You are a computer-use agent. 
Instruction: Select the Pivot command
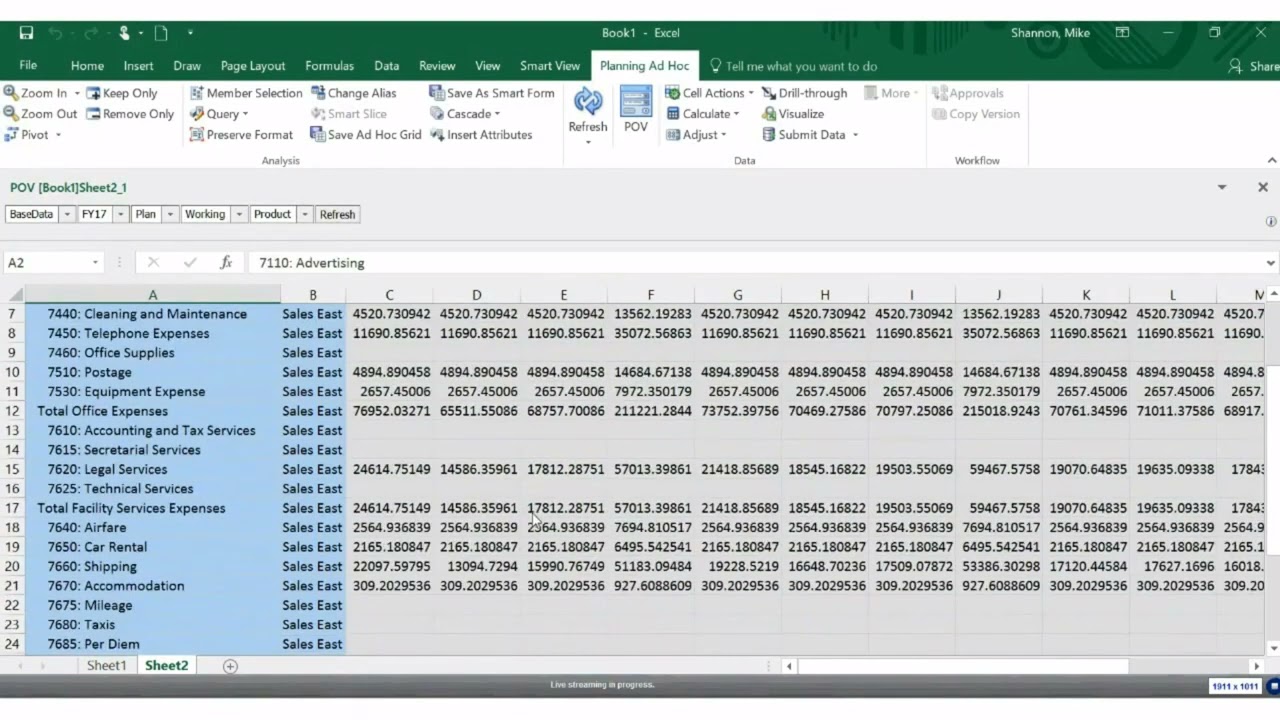[x=33, y=135]
